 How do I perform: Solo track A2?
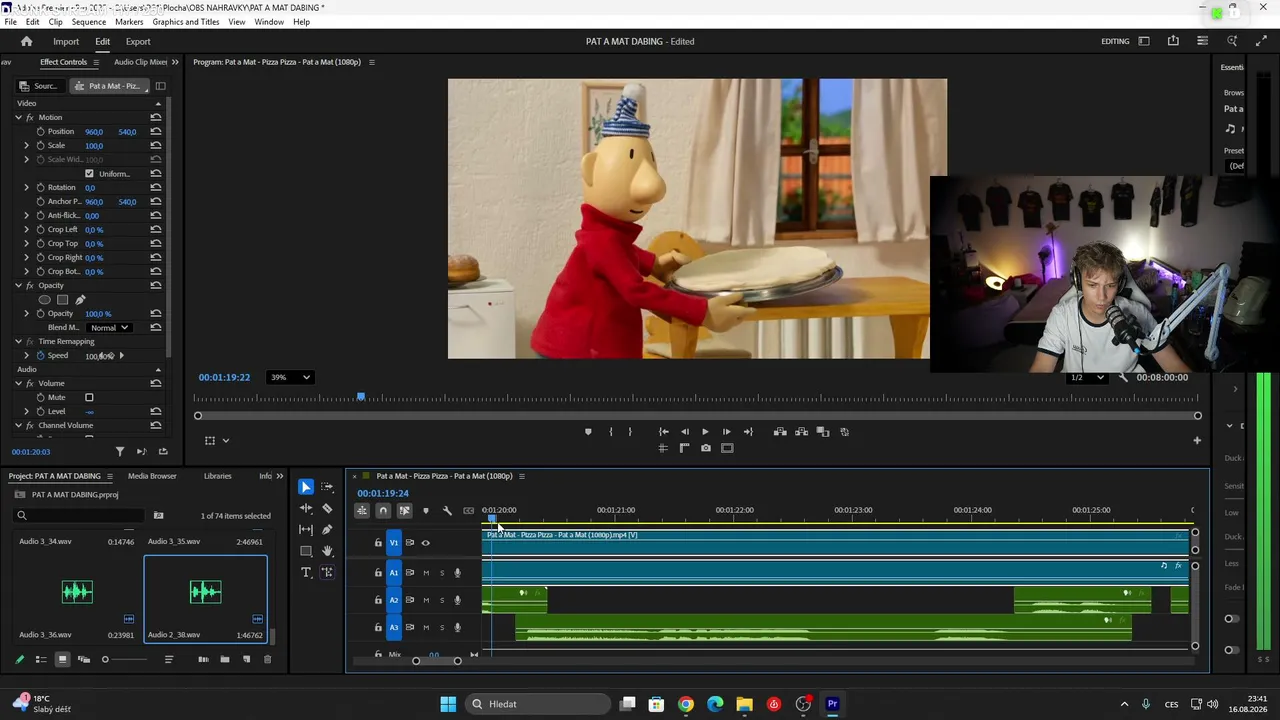click(442, 600)
